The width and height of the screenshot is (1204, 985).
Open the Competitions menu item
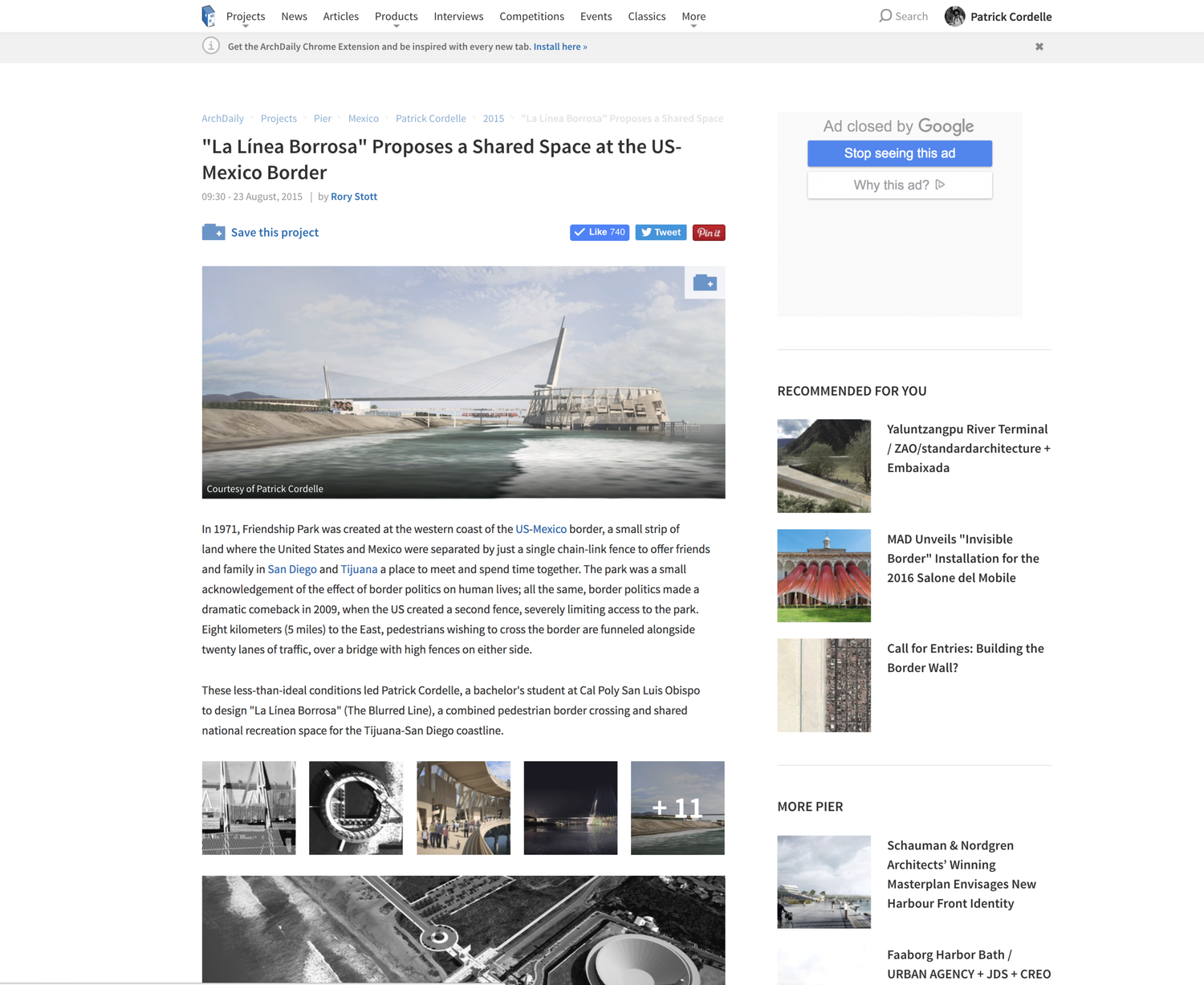point(531,16)
